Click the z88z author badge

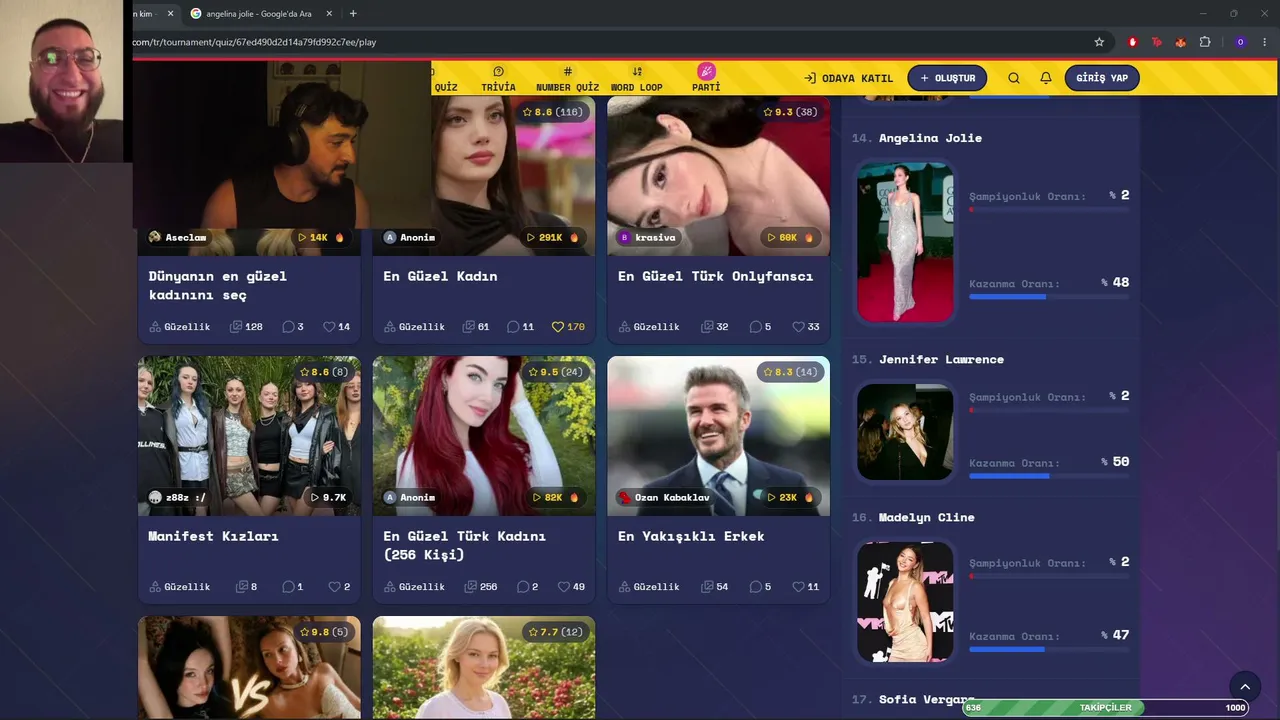point(177,497)
